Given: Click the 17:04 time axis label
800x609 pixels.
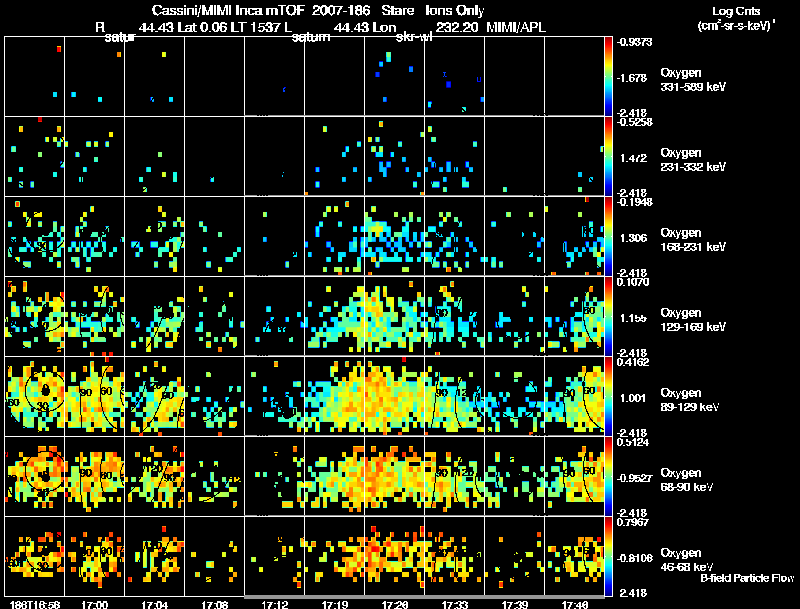Looking at the screenshot, I should [x=155, y=604].
